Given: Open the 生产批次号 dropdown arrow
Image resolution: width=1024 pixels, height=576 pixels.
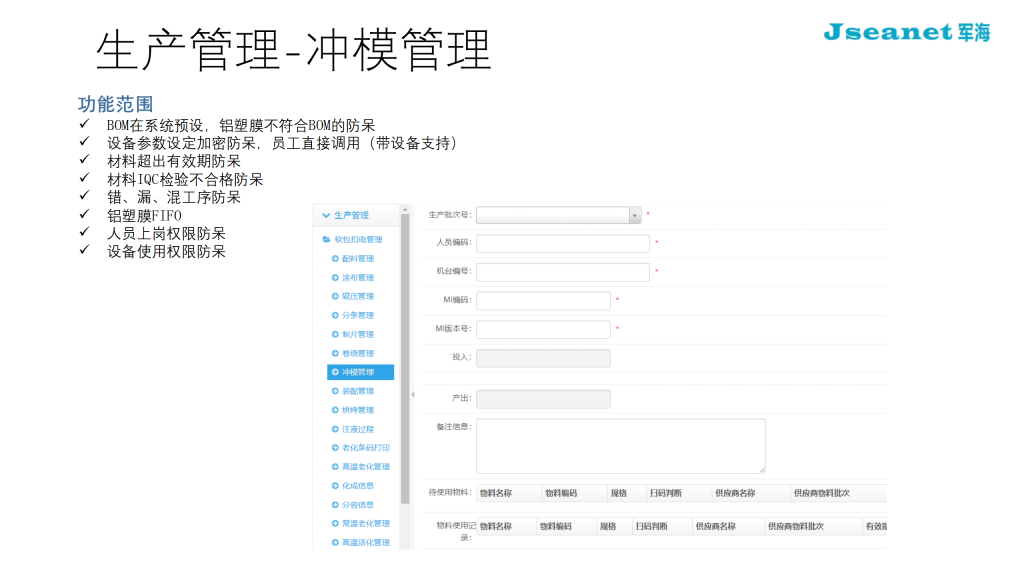Looking at the screenshot, I should (634, 215).
